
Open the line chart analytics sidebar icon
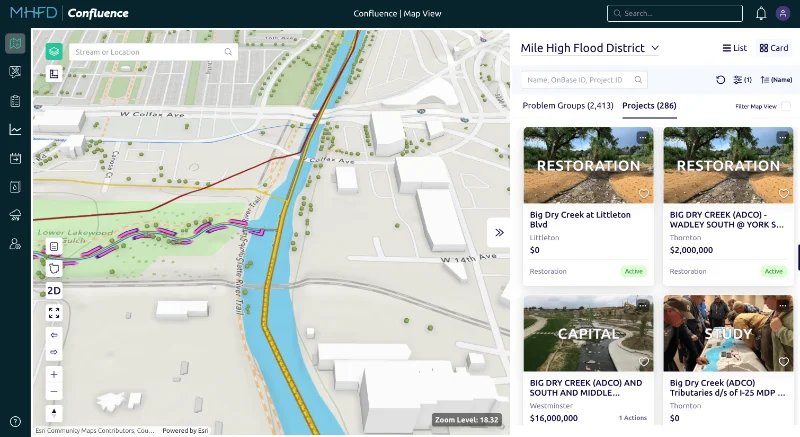click(15, 130)
